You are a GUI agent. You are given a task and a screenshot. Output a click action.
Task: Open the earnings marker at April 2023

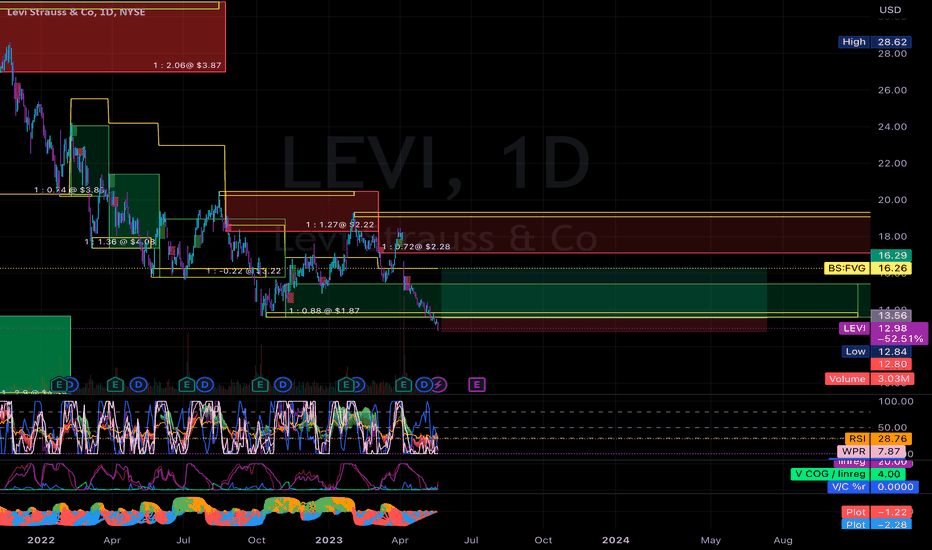point(404,385)
